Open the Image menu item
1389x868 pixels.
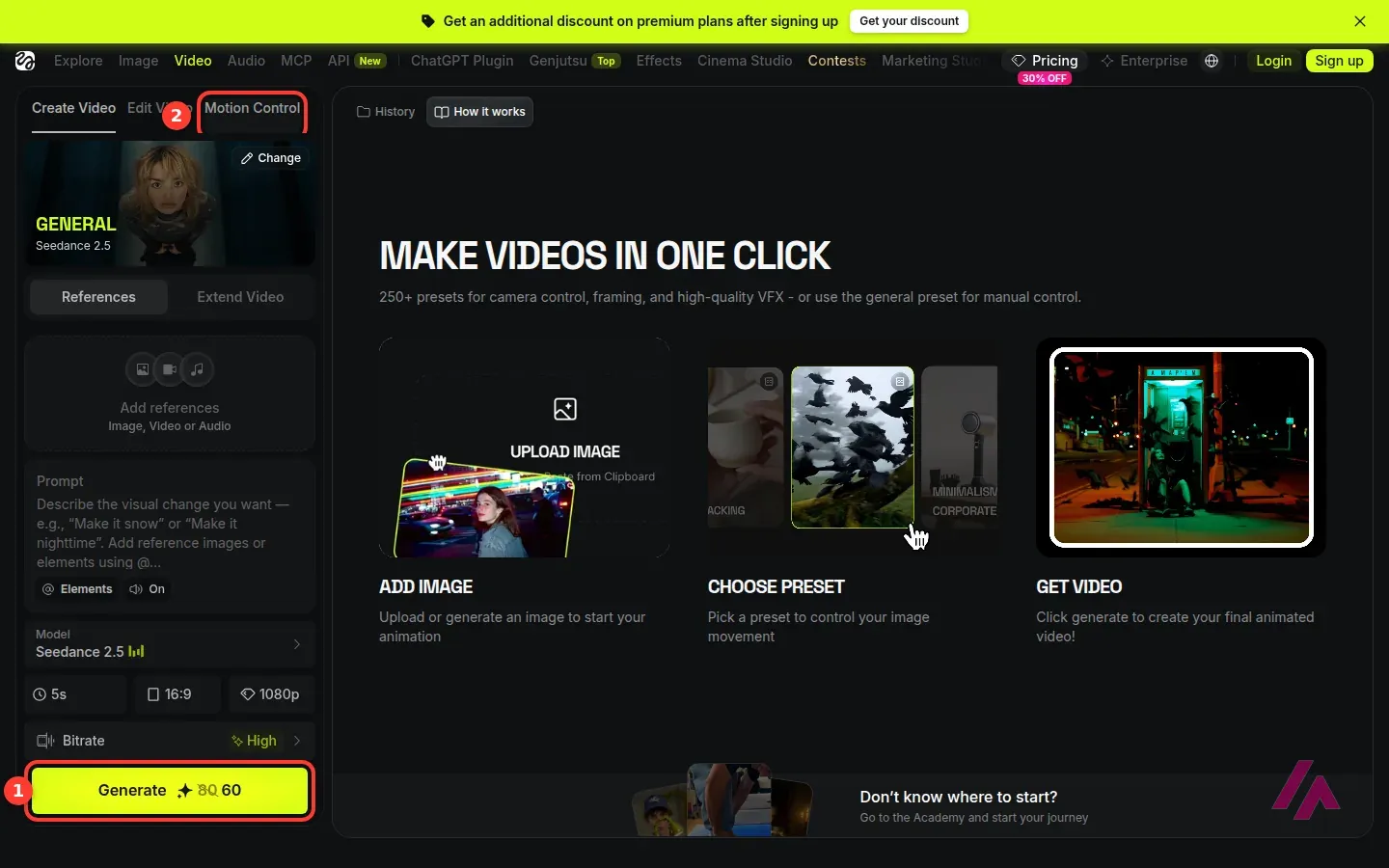[138, 61]
